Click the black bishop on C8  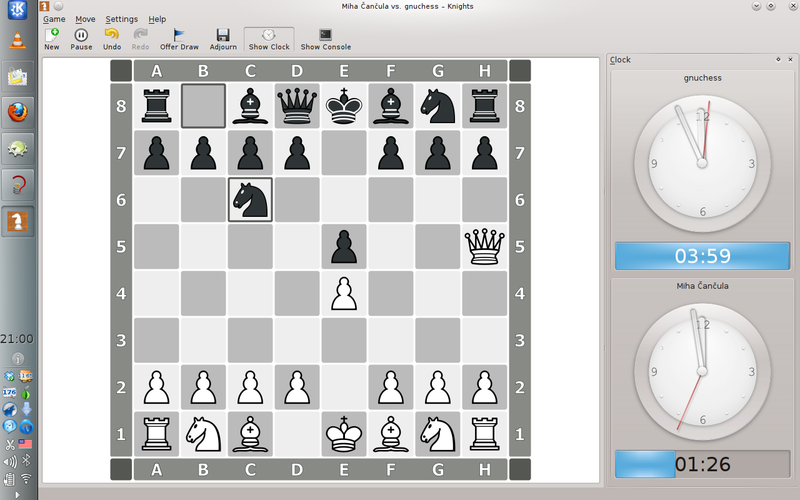point(250,106)
